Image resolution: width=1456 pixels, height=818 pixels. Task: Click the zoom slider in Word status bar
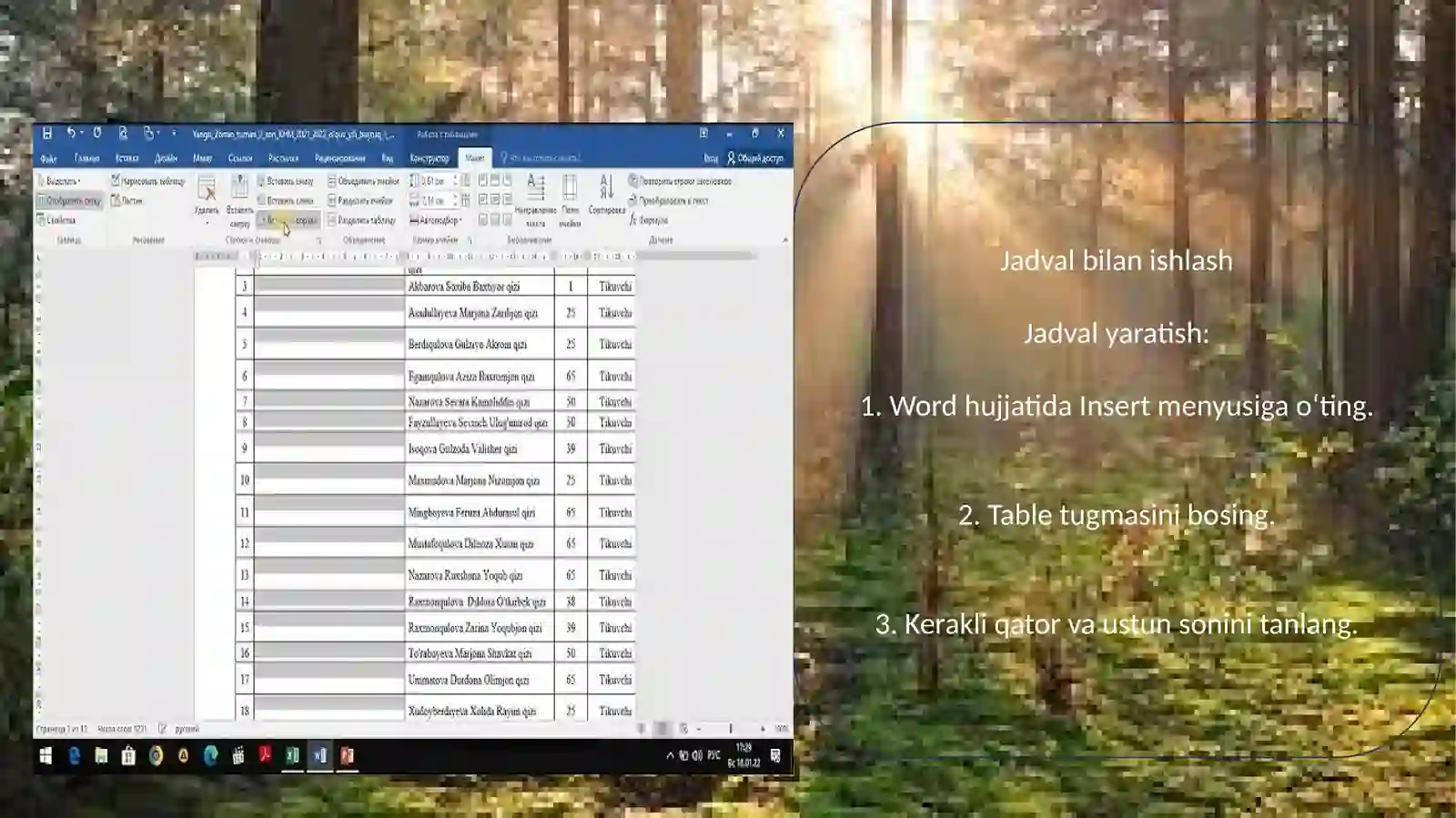(731, 729)
